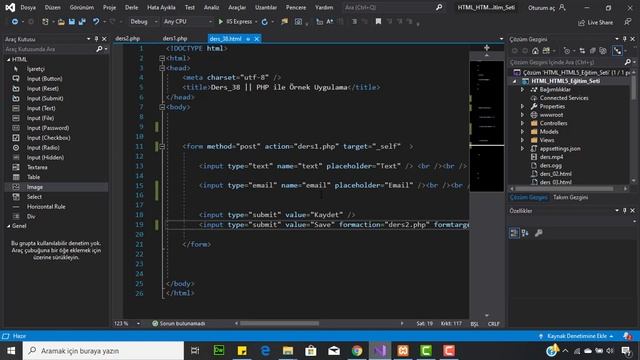Toggle pin on the Özellikler panel

(624, 211)
